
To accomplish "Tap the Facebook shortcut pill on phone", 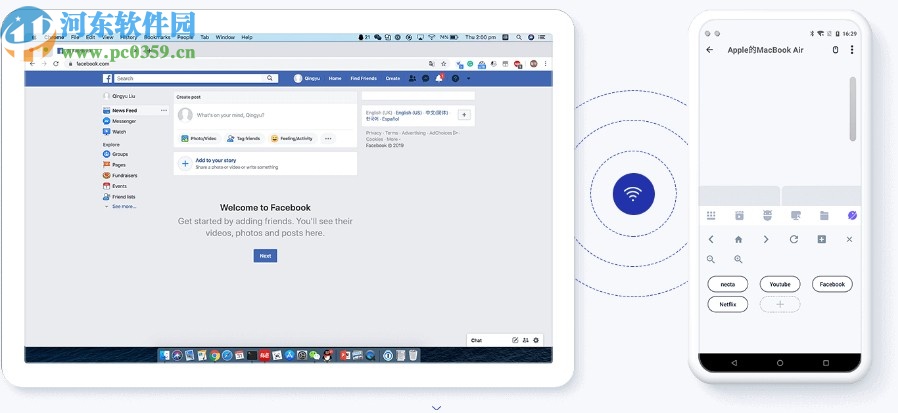I will tap(832, 284).
